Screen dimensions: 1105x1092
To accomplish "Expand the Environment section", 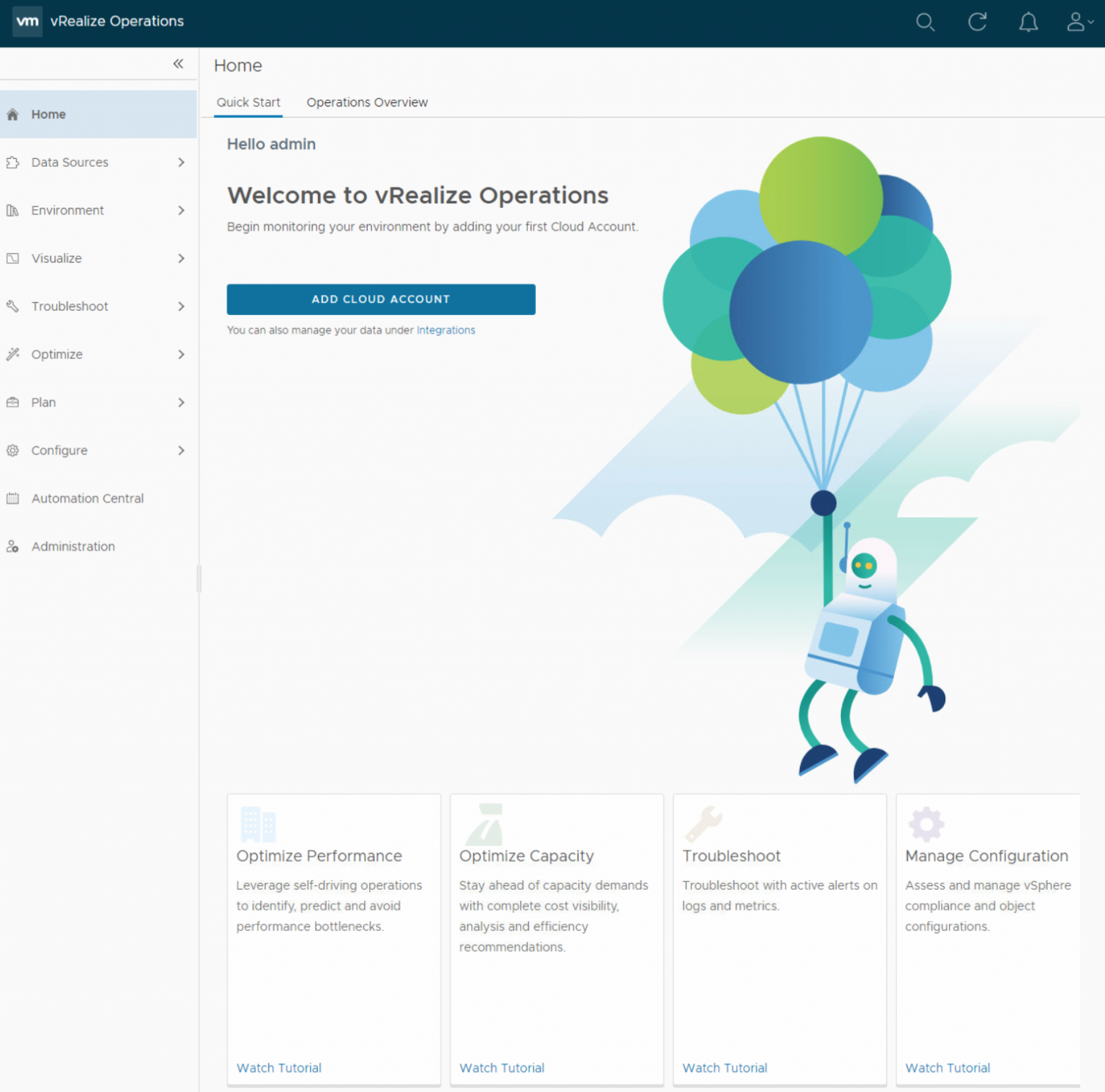I will coord(181,210).
